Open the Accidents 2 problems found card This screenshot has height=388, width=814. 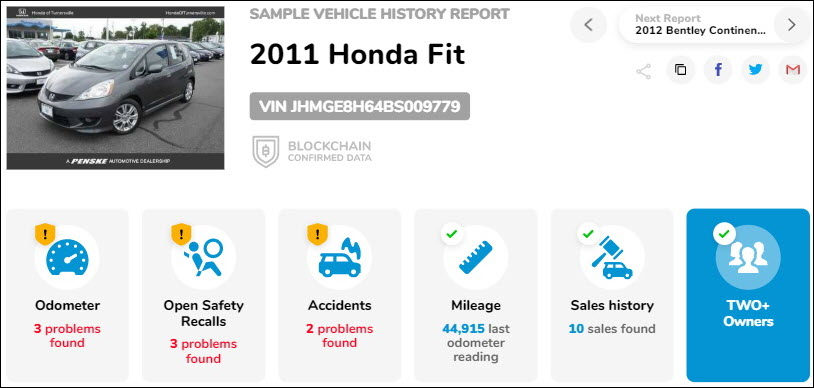pyautogui.click(x=340, y=295)
